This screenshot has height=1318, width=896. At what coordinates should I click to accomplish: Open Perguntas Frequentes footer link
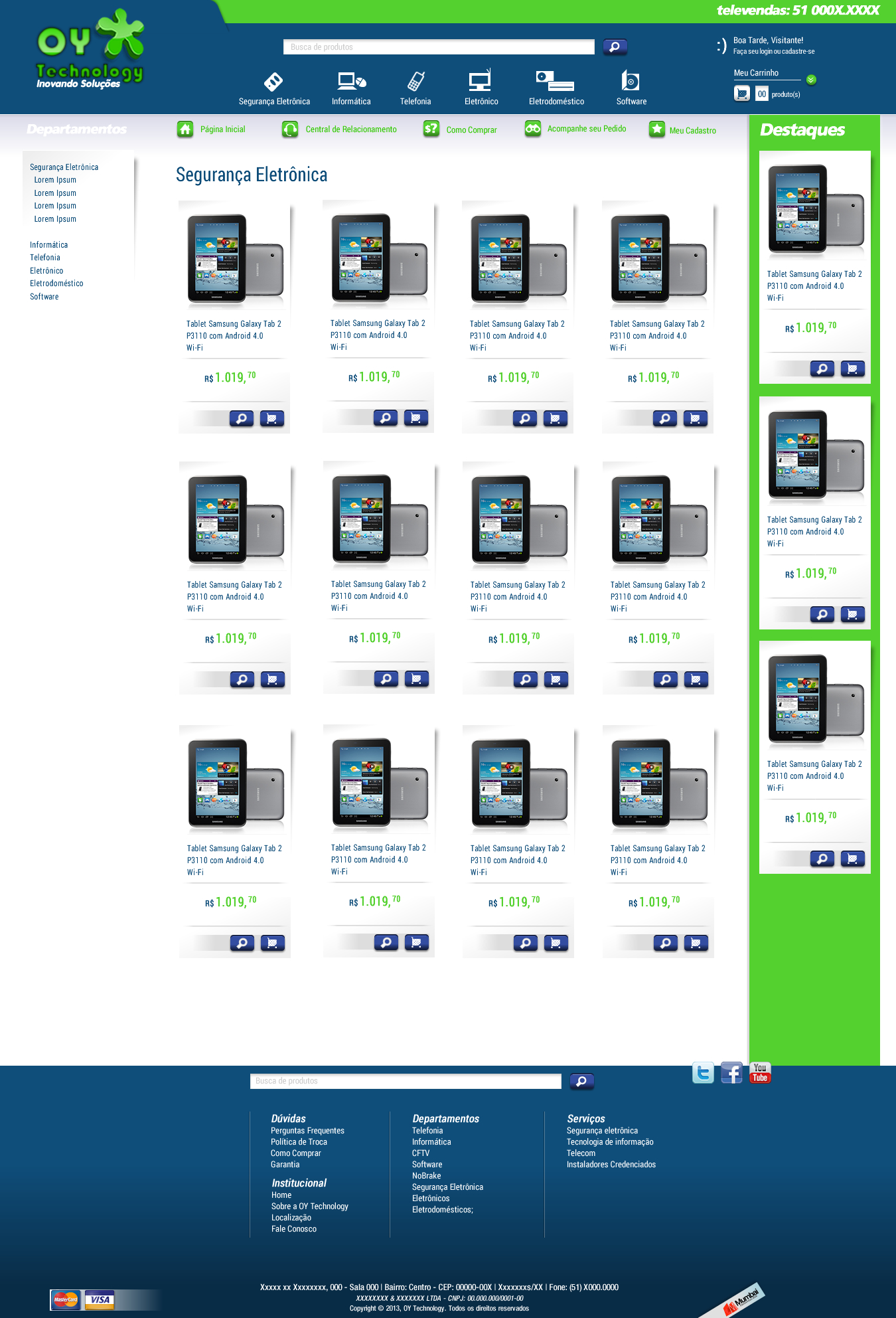pos(307,1131)
